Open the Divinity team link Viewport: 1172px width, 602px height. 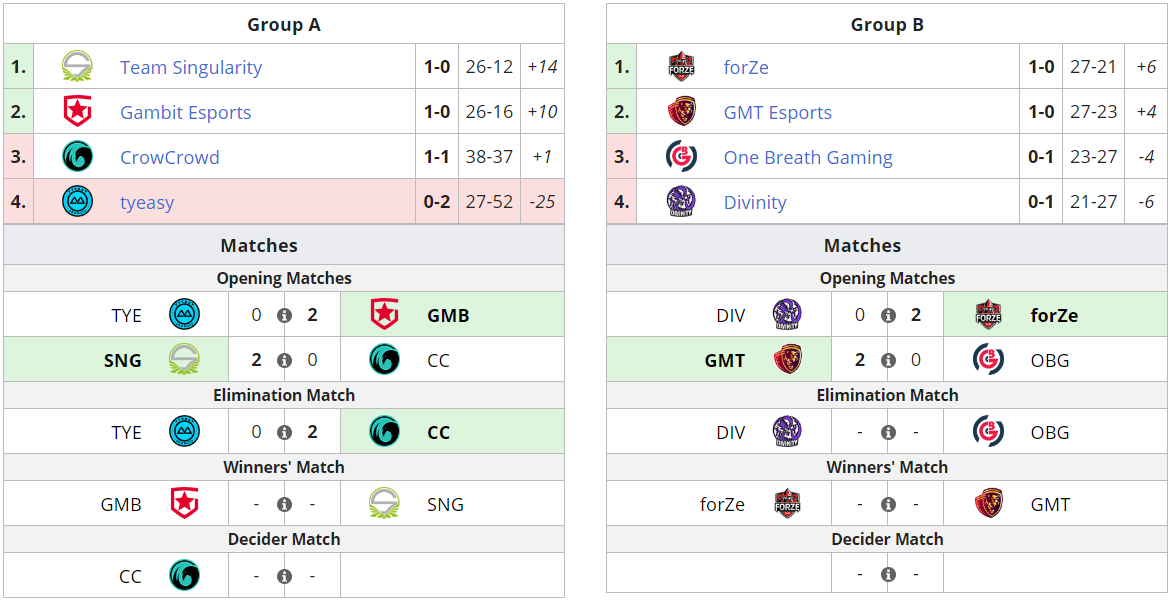pyautogui.click(x=755, y=202)
